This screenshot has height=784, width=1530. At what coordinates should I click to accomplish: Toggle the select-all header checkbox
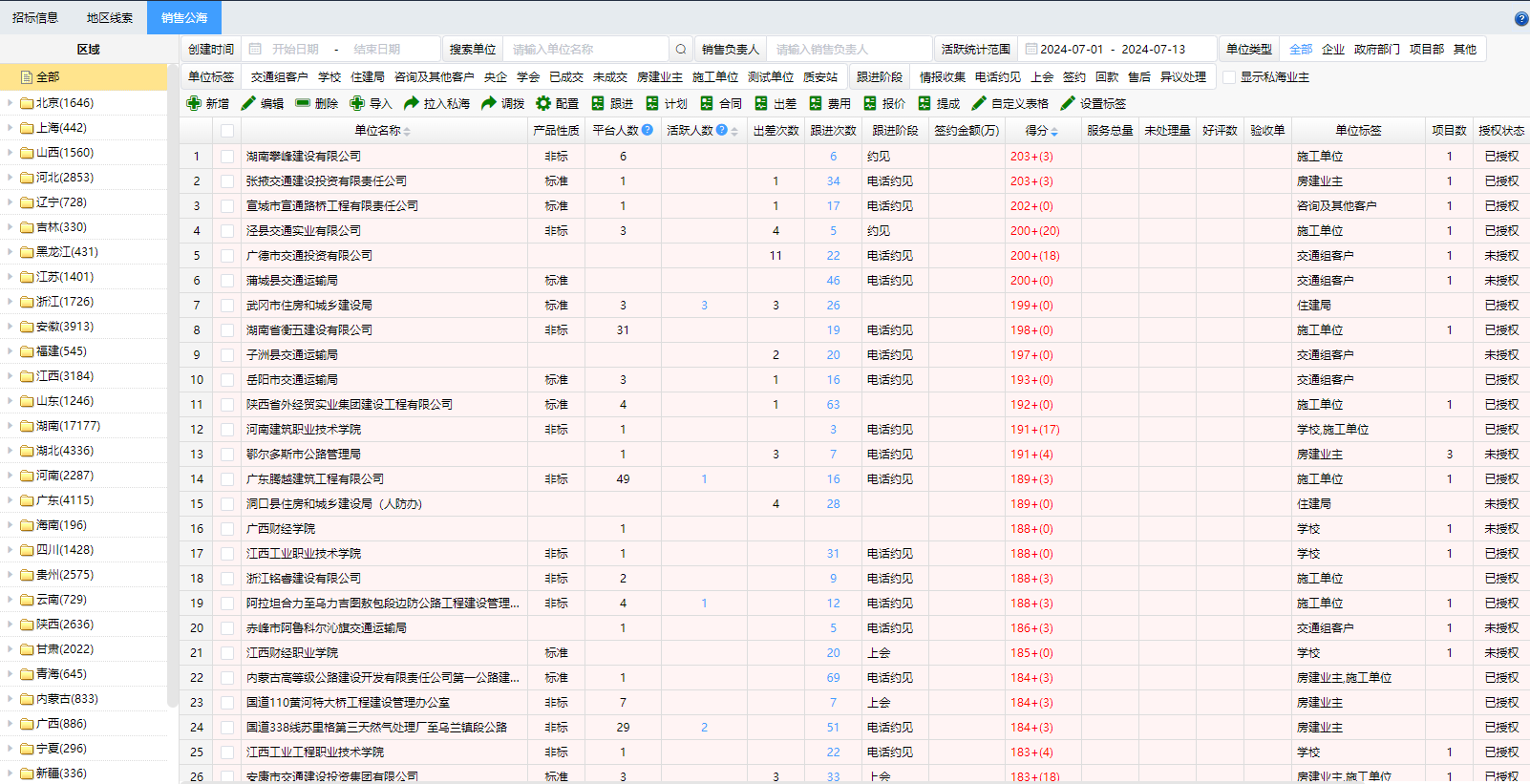click(x=227, y=131)
